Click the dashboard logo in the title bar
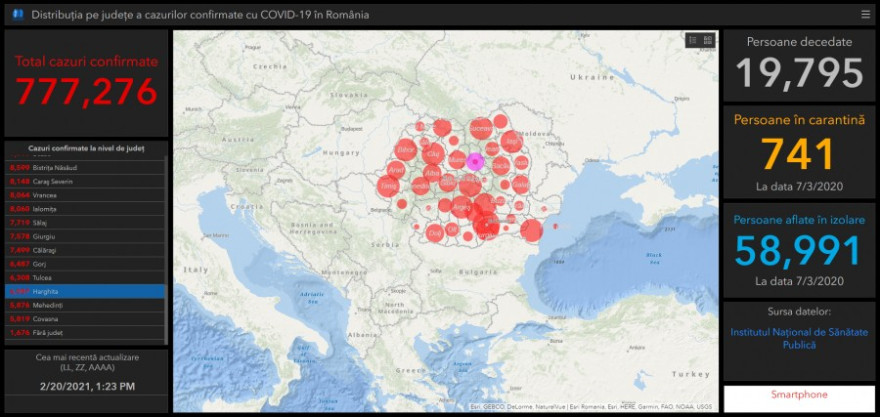The width and height of the screenshot is (880, 417). 17,15
